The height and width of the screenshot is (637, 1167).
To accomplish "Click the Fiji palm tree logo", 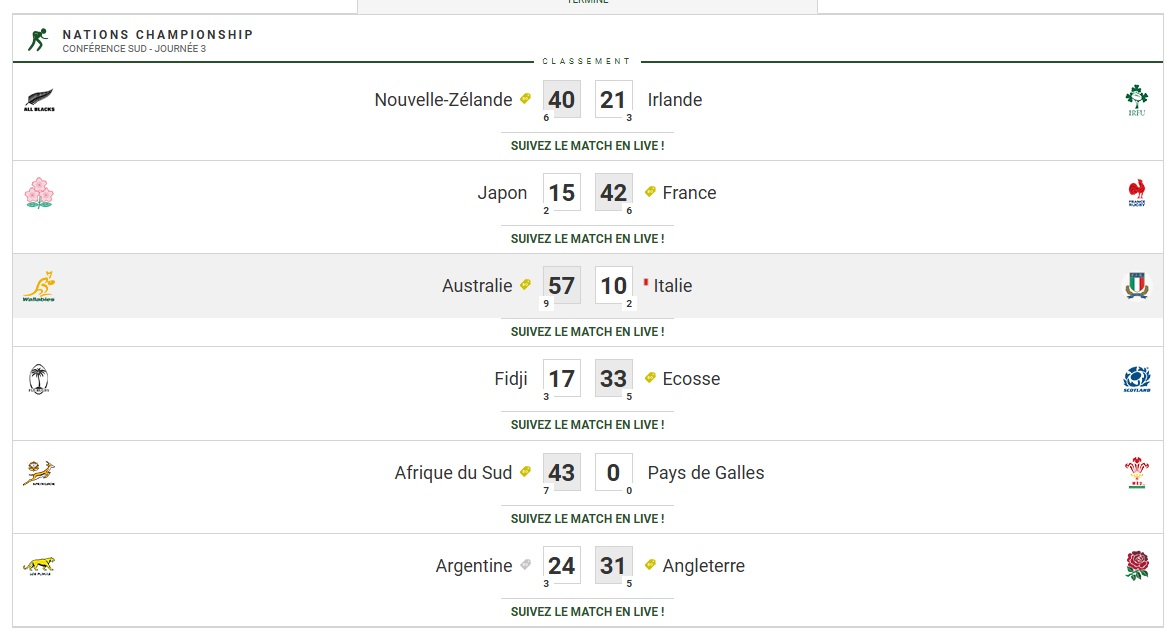I will (x=39, y=379).
